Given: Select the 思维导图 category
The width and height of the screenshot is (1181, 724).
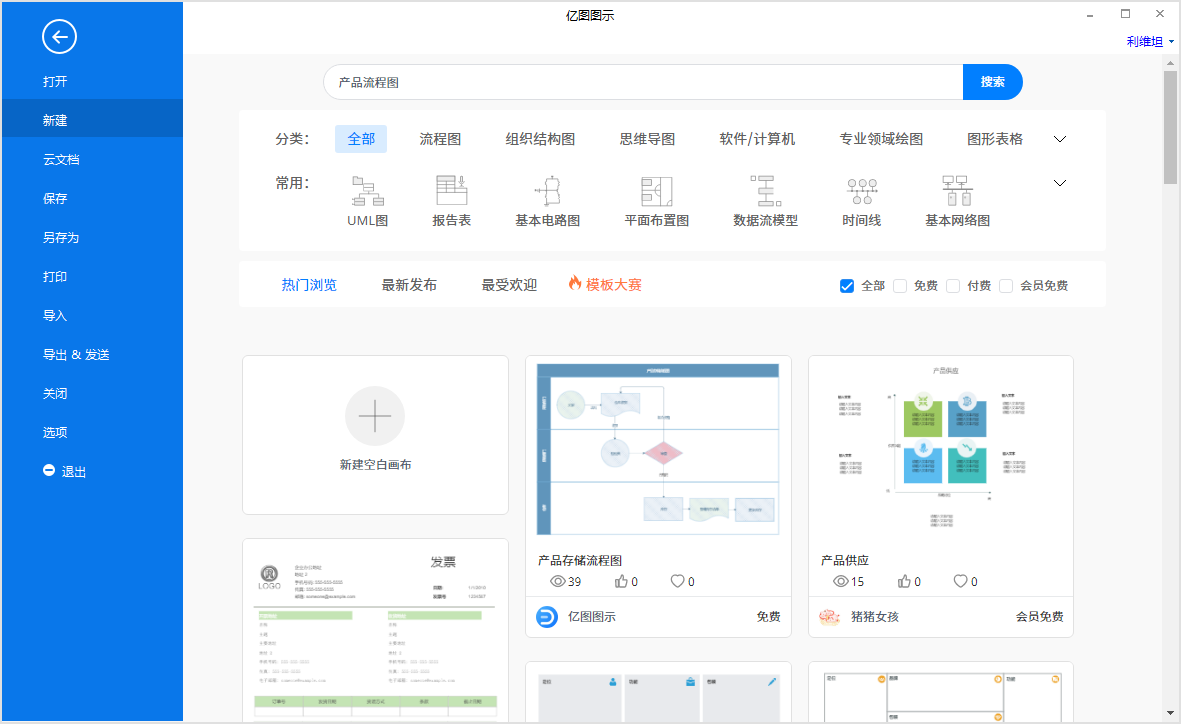Looking at the screenshot, I should pos(647,139).
